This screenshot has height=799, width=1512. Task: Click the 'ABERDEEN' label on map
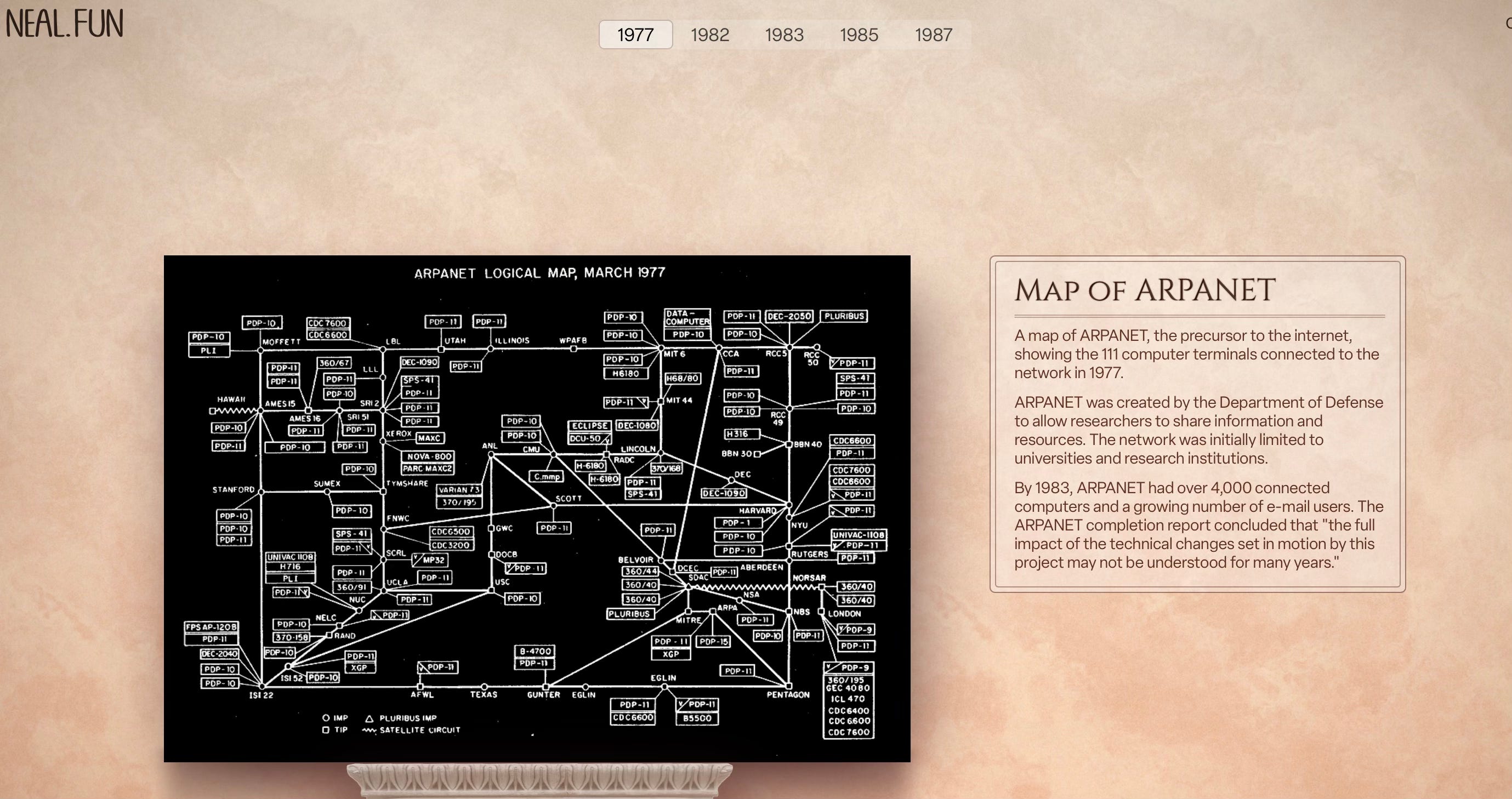coord(762,567)
